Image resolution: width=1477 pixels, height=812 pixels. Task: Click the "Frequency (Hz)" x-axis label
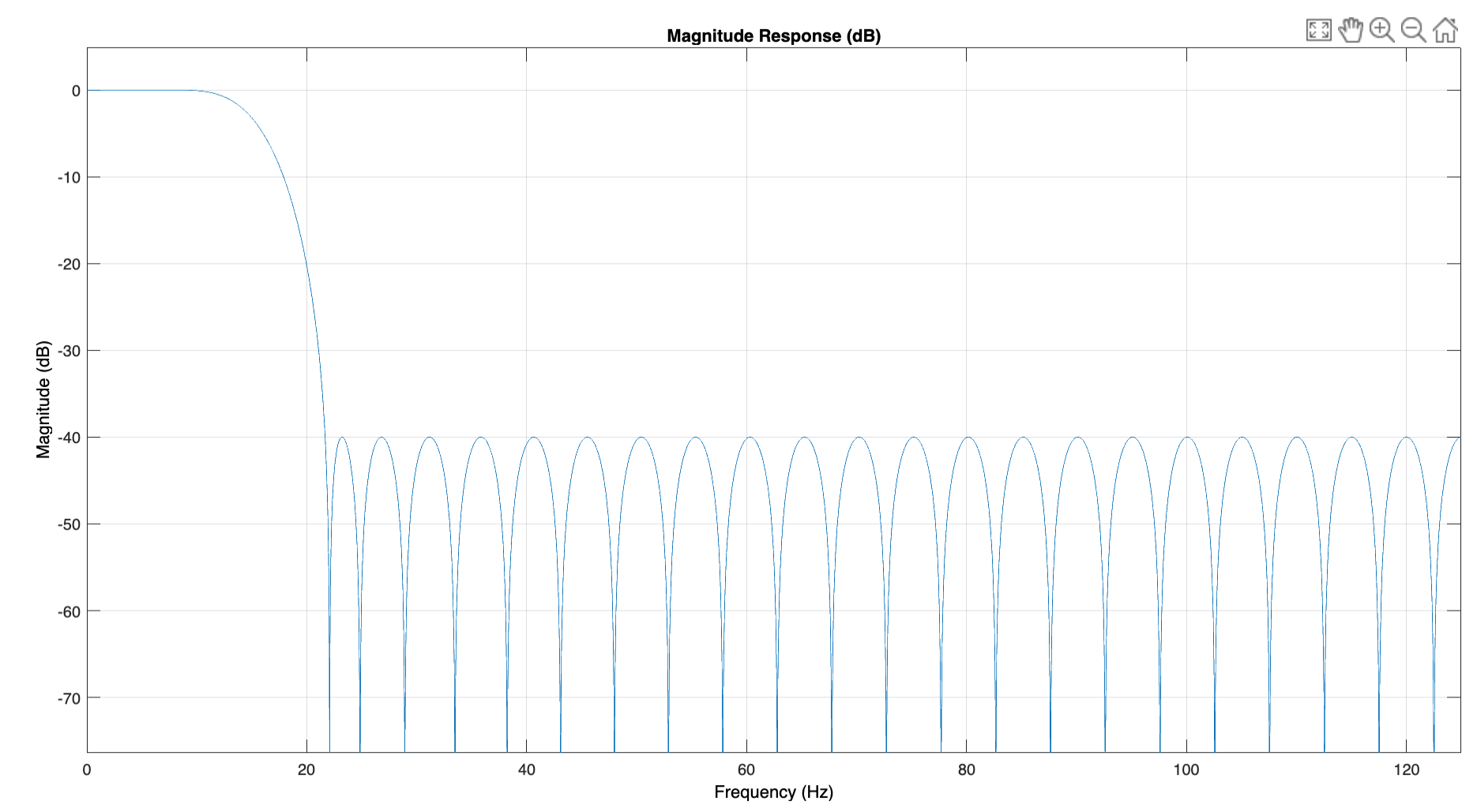pos(773,791)
